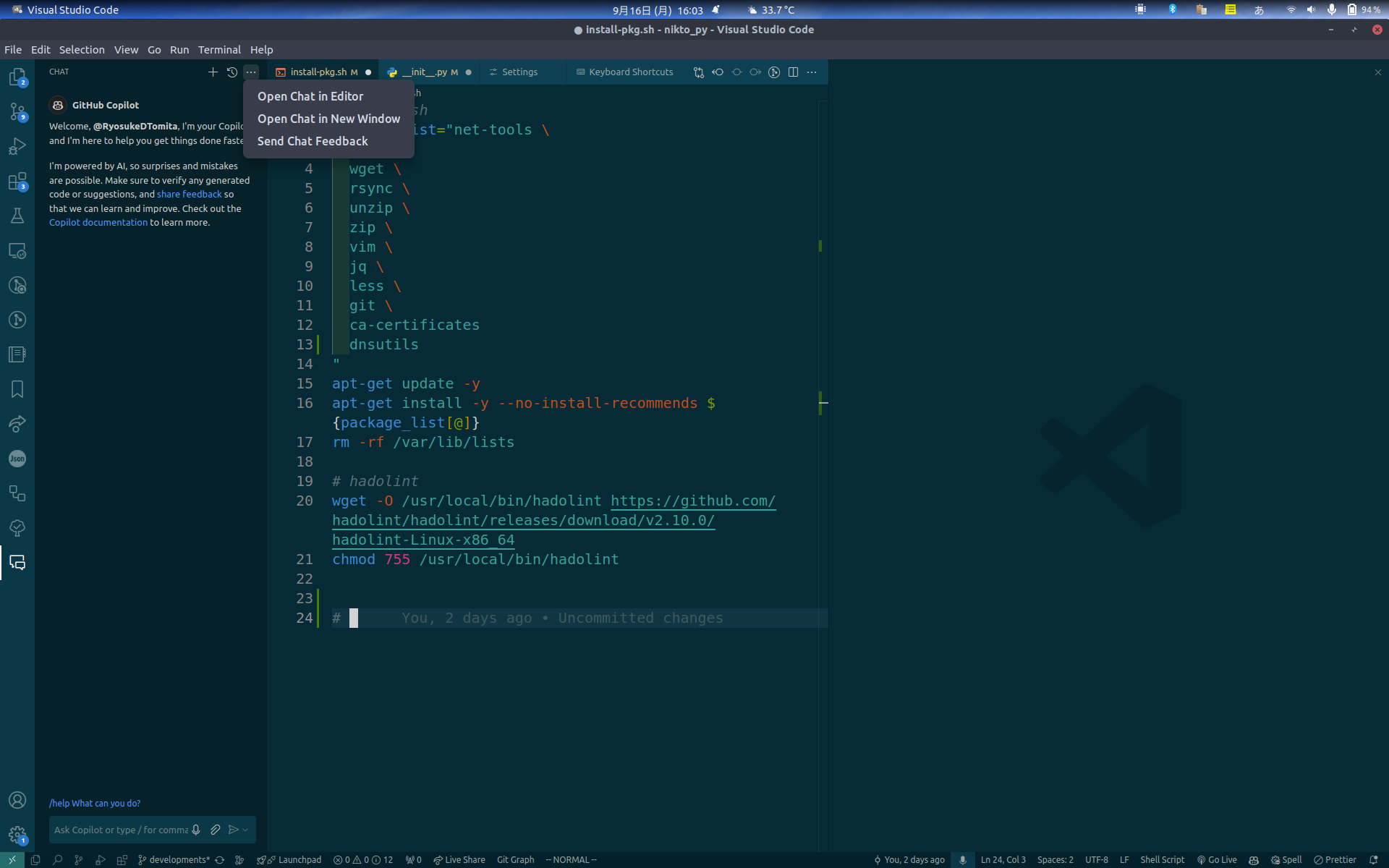Start a new Copilot chat session

(213, 72)
